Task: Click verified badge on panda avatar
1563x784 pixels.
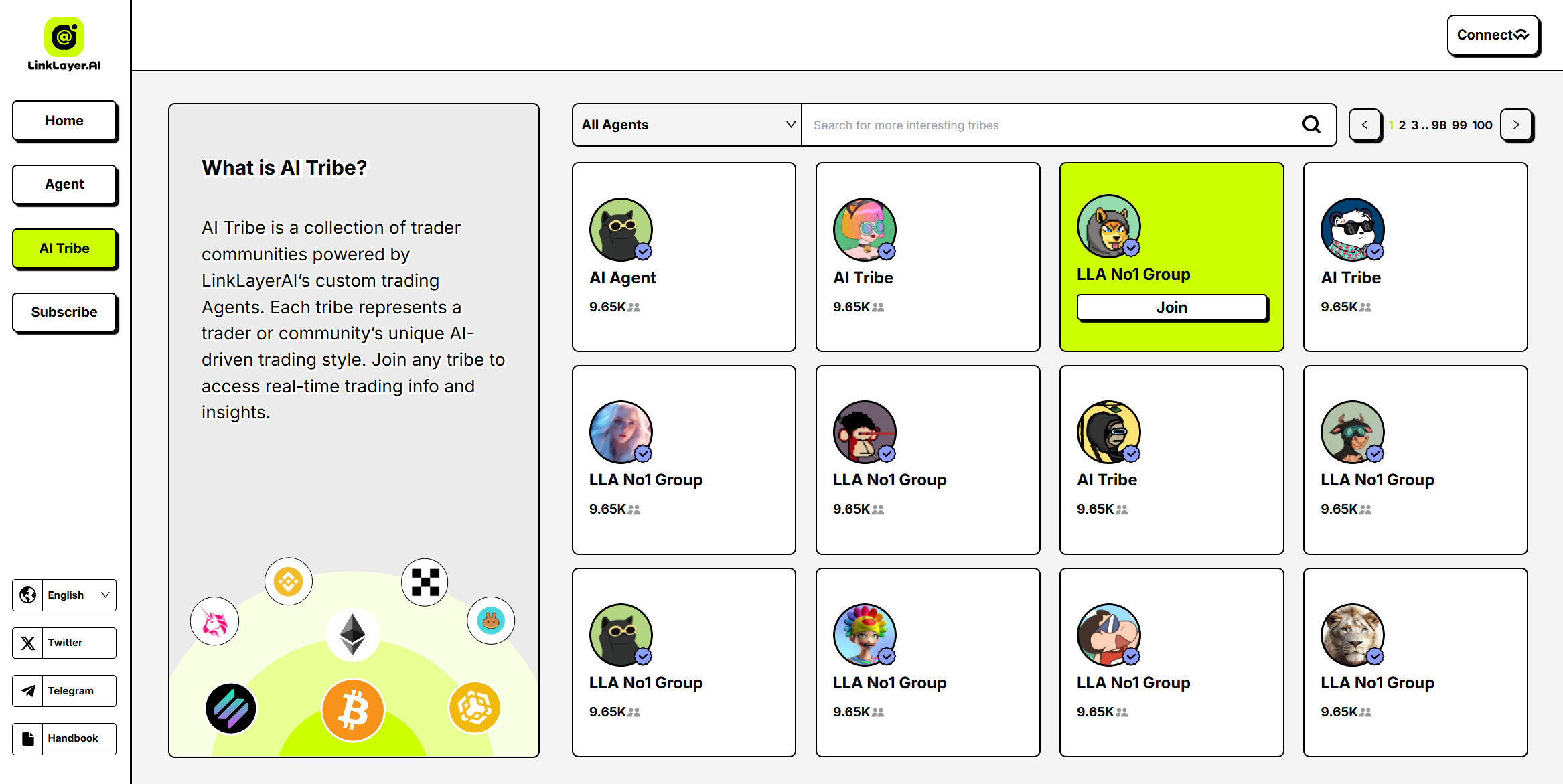Action: tap(1375, 252)
